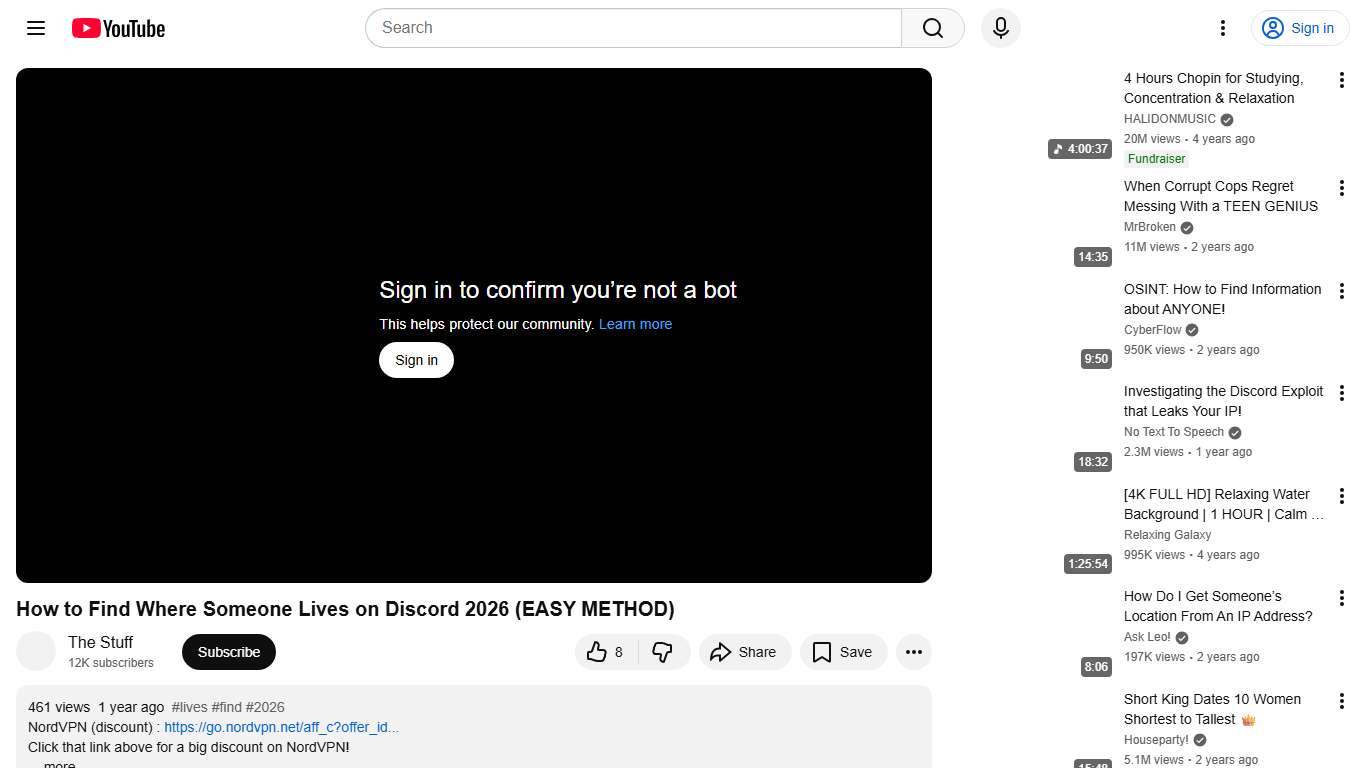Click Learn more about bot protection
The height and width of the screenshot is (768, 1366).
pos(635,324)
